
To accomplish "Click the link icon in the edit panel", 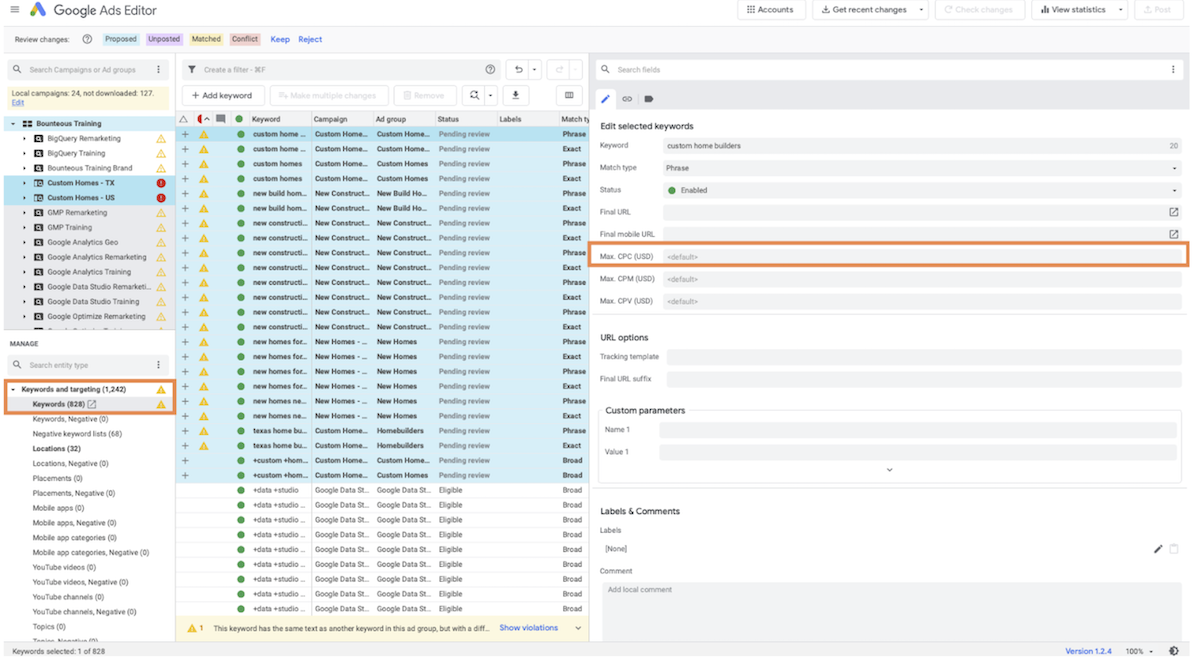I will coord(627,99).
